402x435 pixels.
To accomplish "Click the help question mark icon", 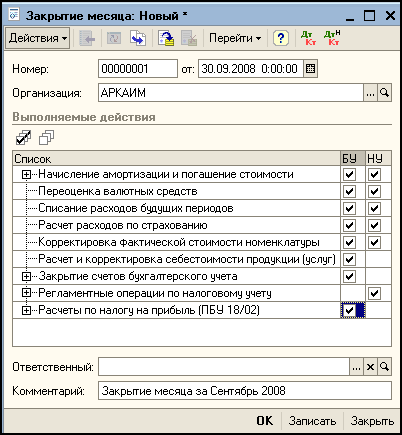I will 281,38.
